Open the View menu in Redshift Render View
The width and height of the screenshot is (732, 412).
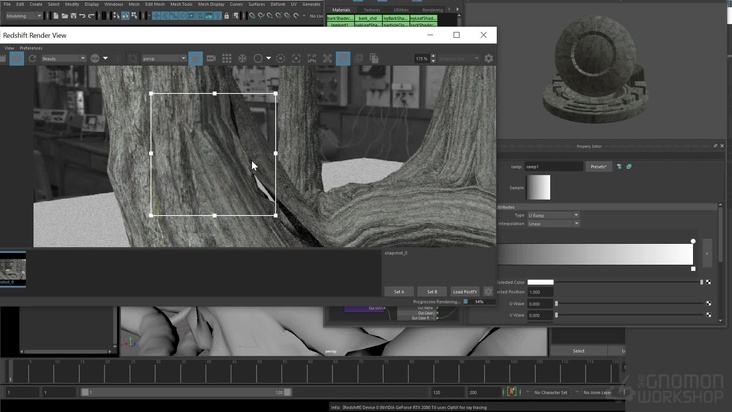9,48
